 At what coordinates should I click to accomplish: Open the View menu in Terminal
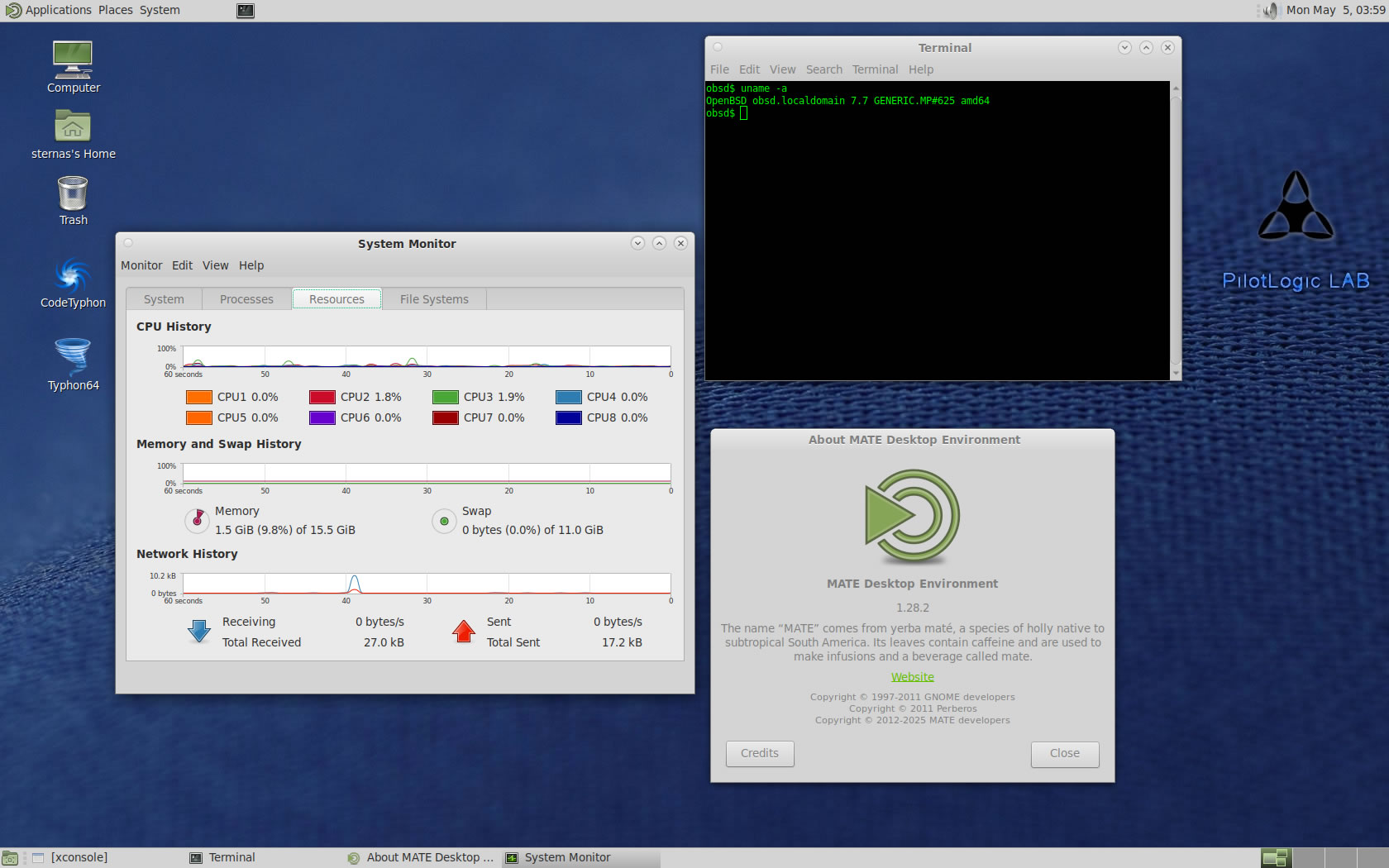coord(782,69)
